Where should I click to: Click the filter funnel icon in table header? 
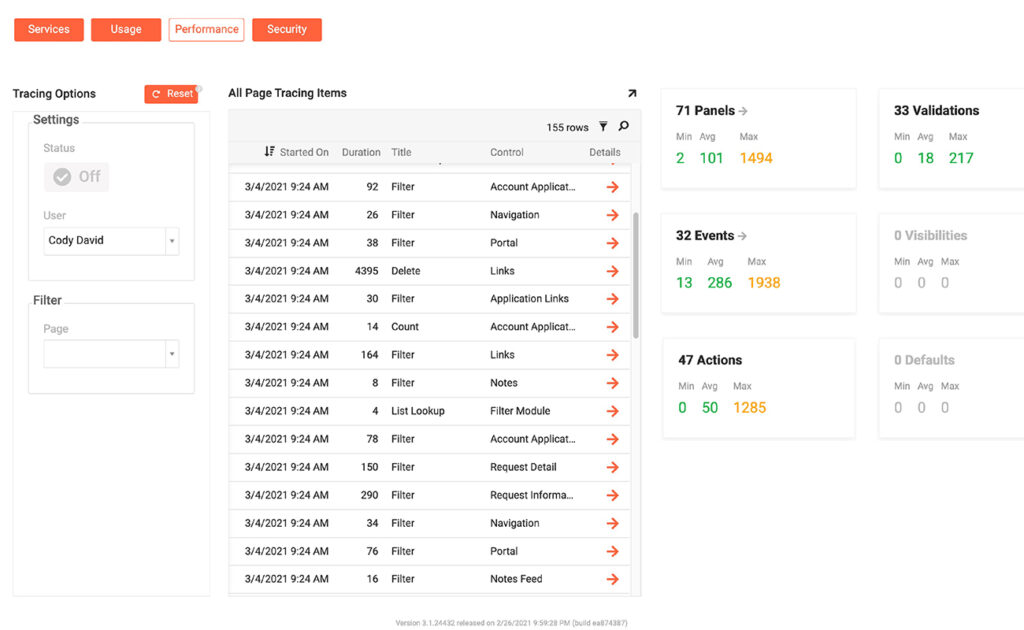(x=603, y=127)
